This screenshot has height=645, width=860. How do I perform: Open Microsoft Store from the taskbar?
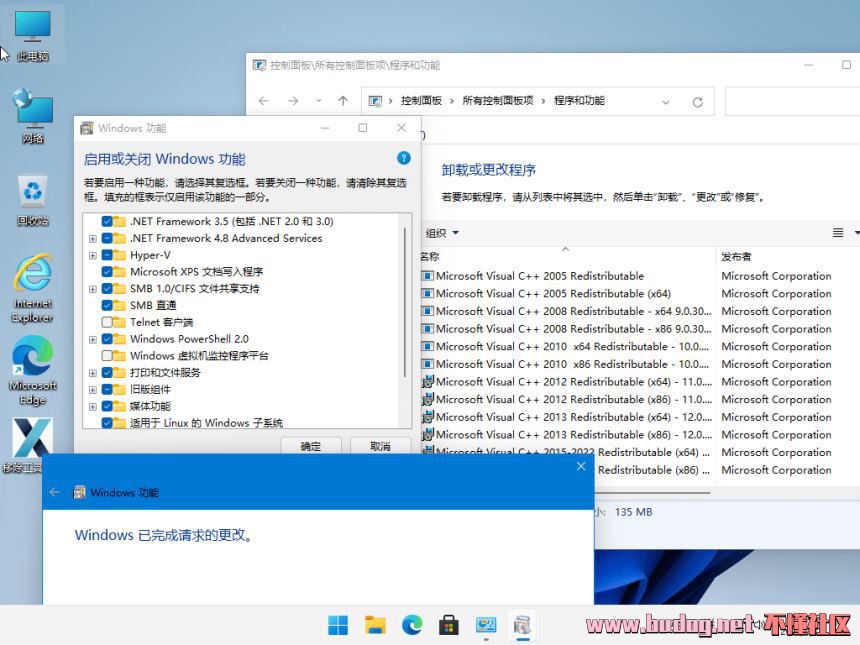coord(449,625)
